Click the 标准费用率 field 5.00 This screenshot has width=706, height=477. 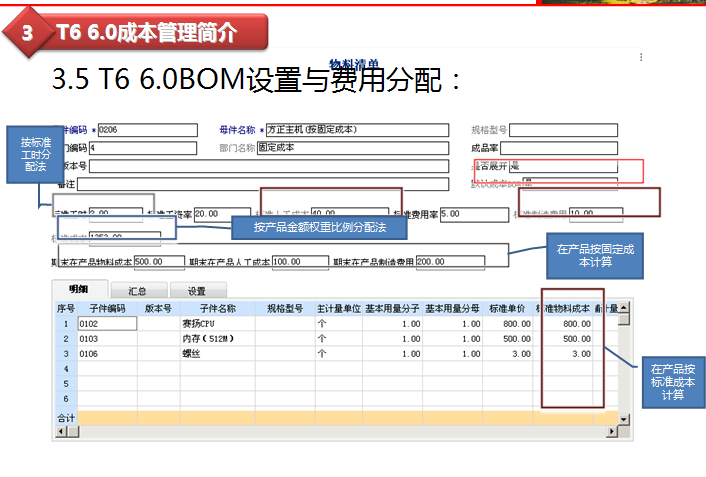475,214
